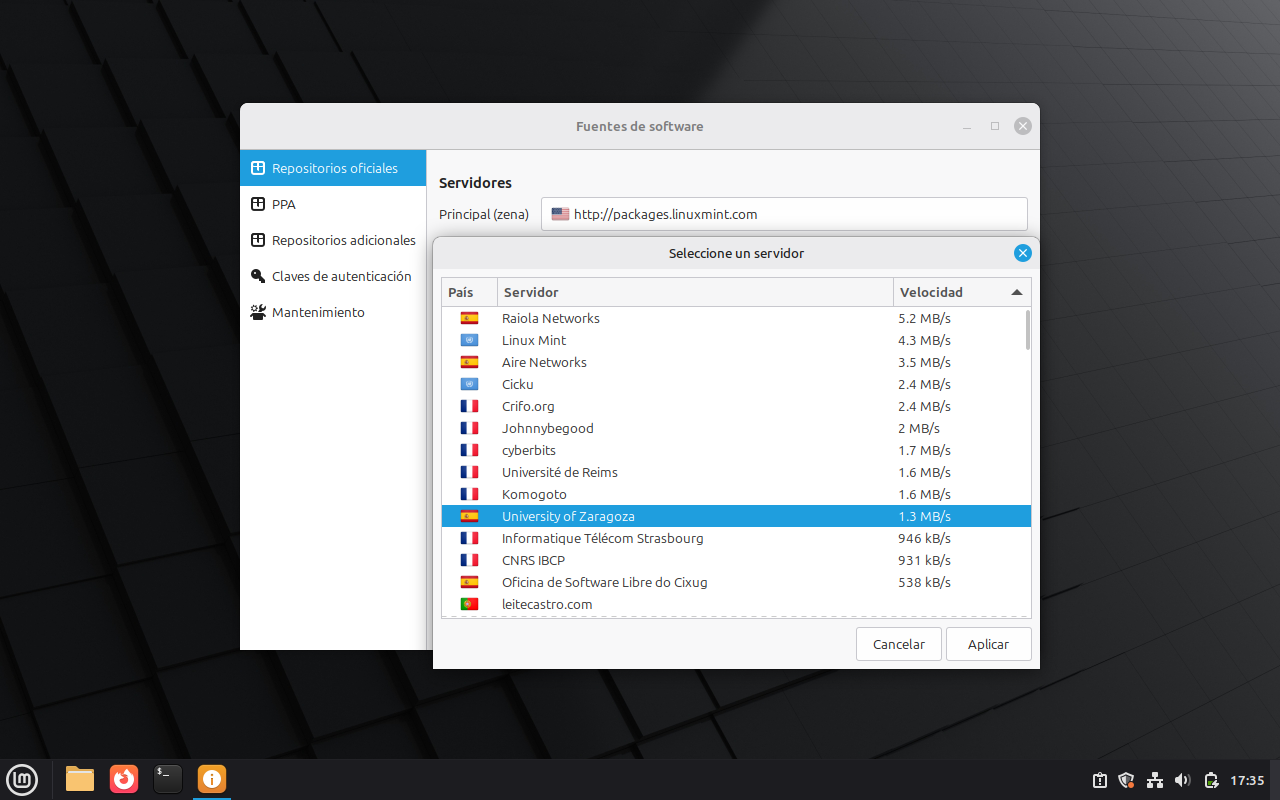Select the Linux Mint server row

coord(736,340)
